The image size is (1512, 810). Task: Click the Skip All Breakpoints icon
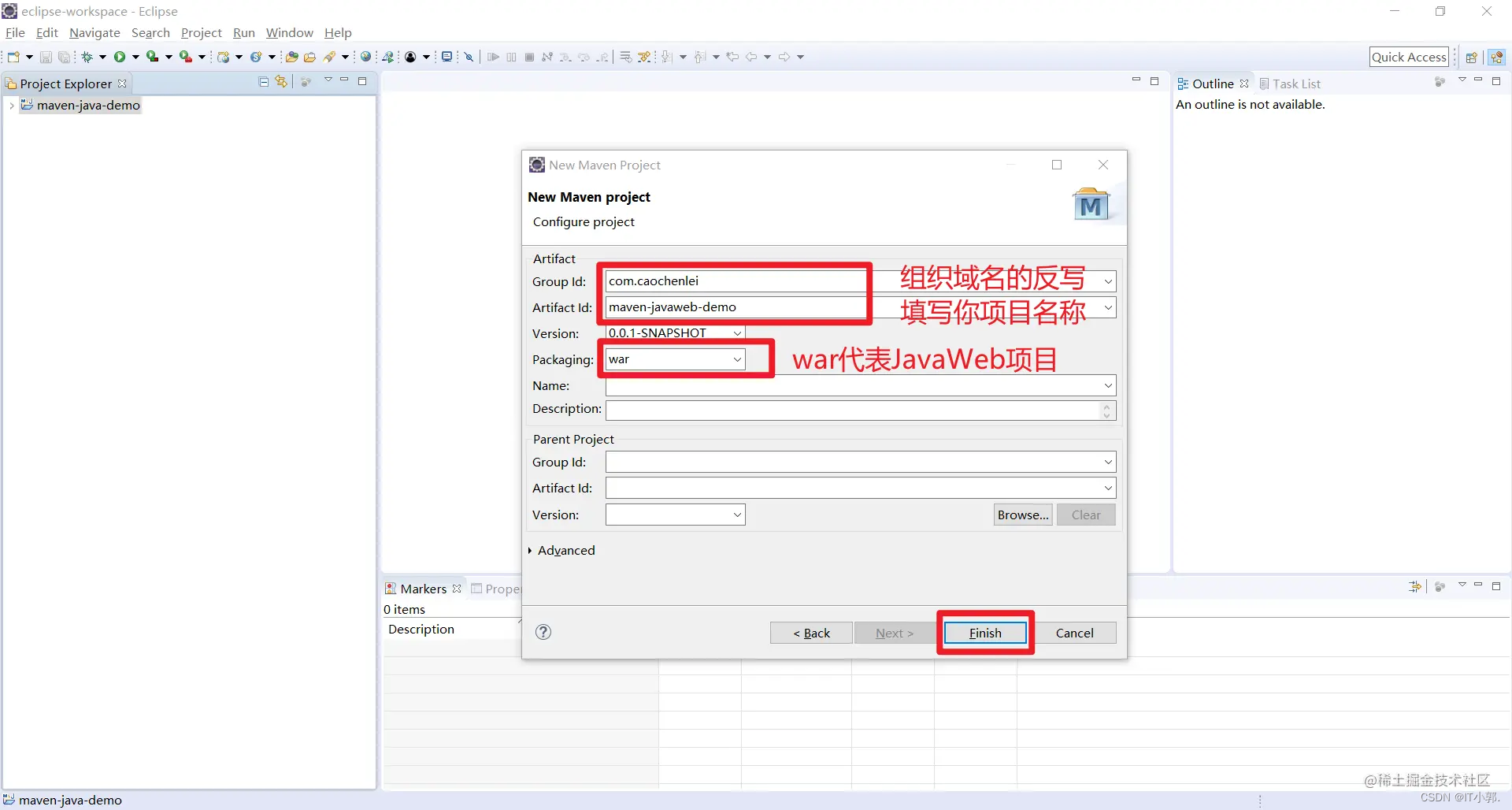point(469,57)
